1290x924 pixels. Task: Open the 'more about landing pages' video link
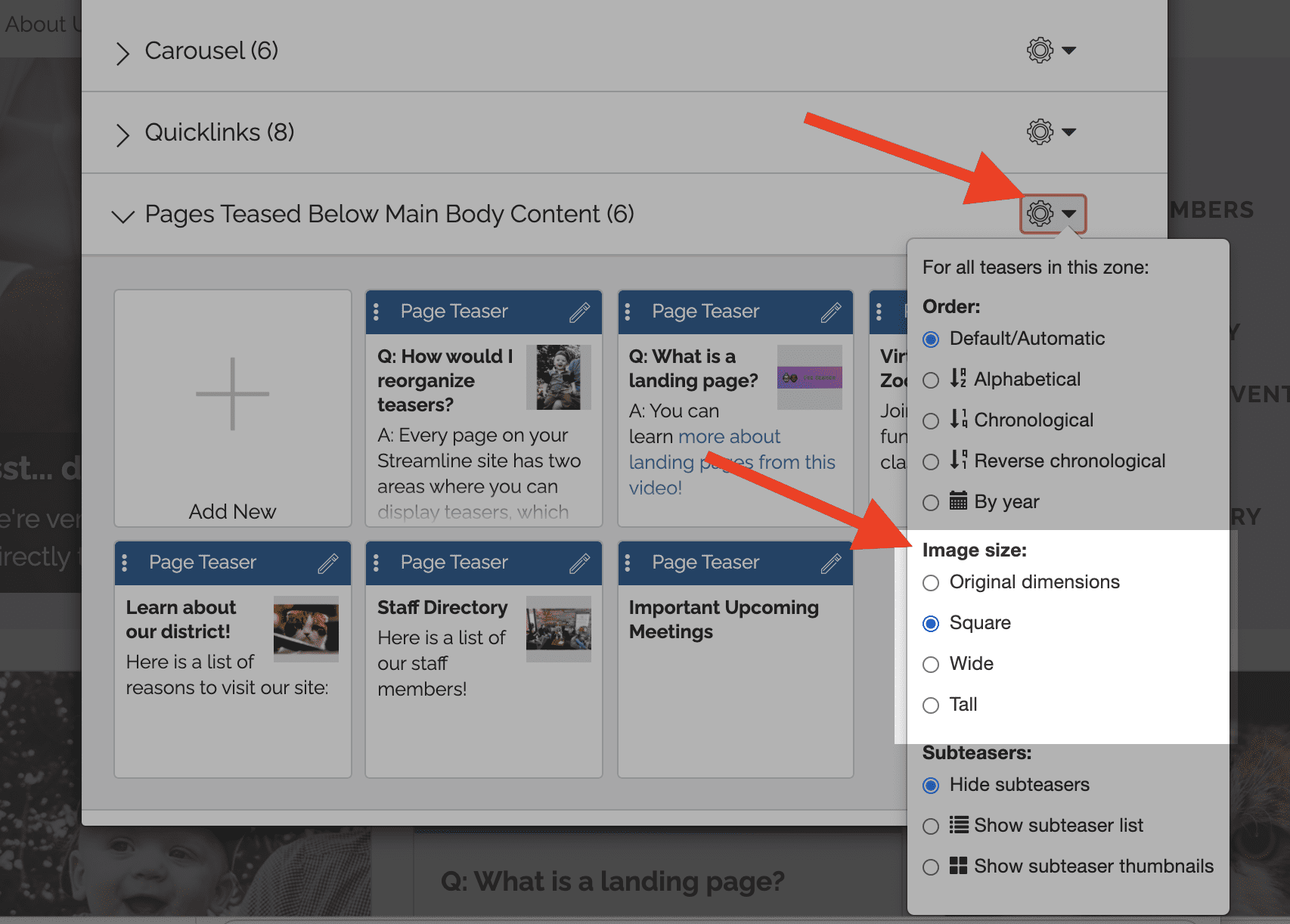(x=732, y=462)
